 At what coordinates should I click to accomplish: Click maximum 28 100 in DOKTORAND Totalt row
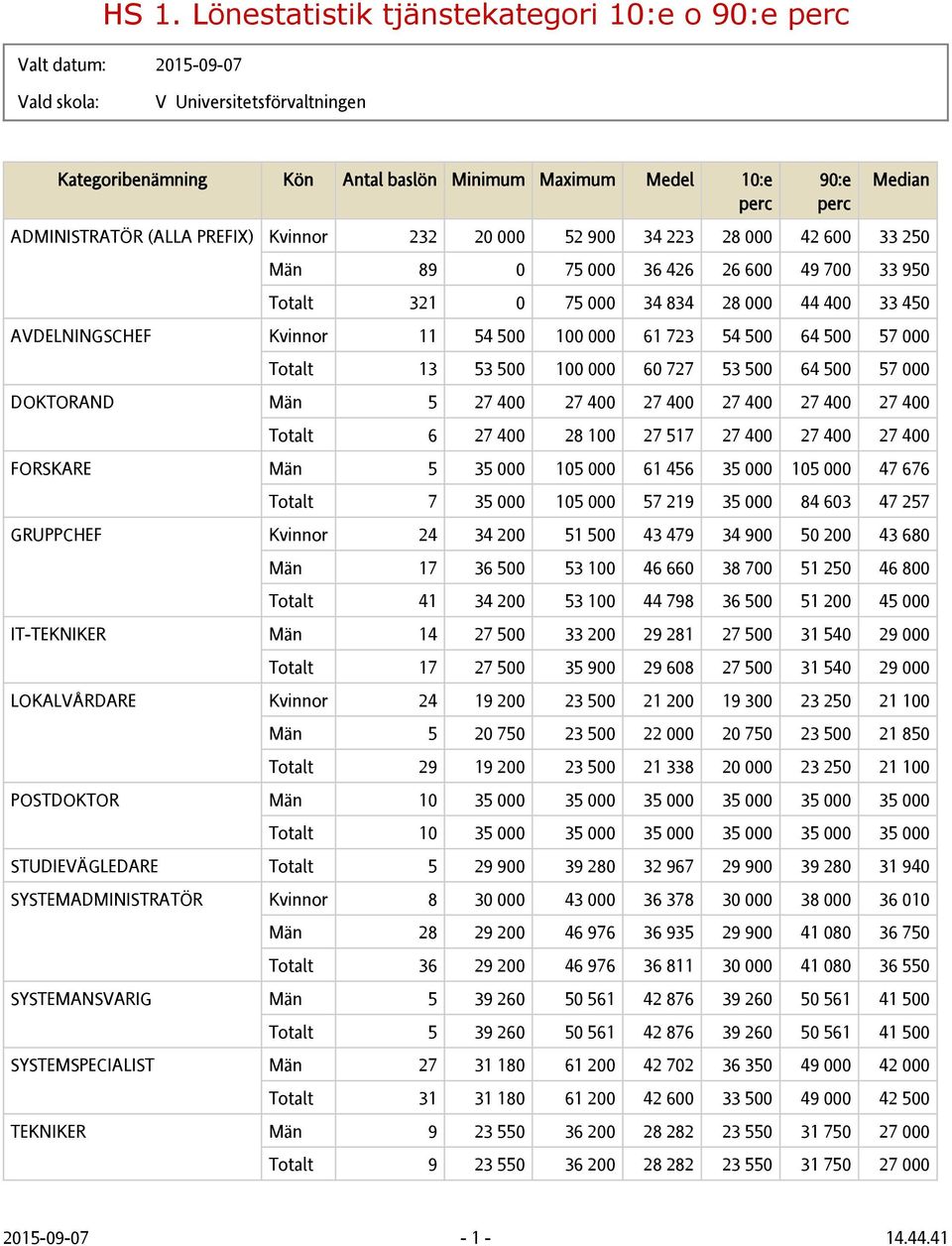(590, 436)
